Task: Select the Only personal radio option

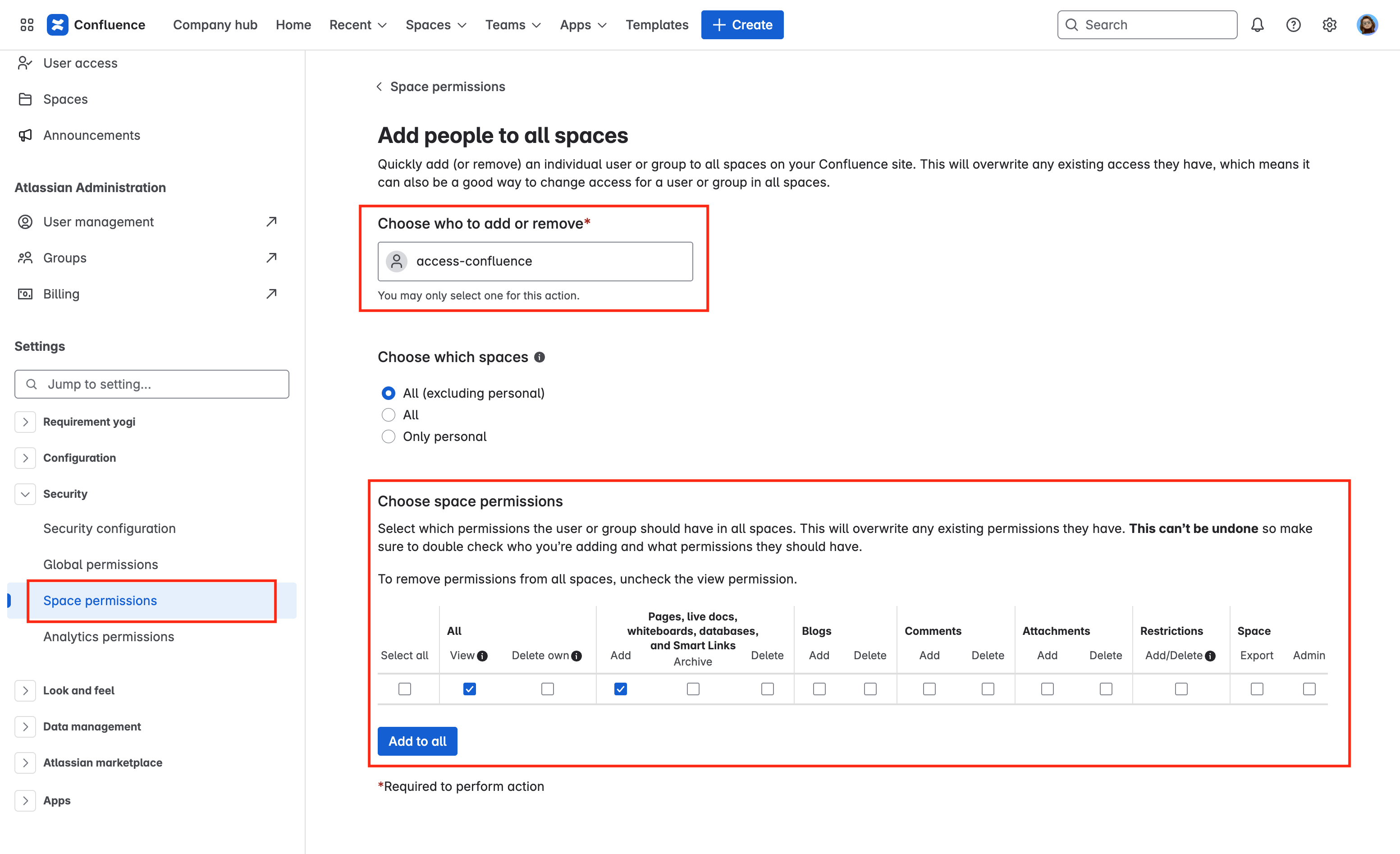Action: pos(388,436)
